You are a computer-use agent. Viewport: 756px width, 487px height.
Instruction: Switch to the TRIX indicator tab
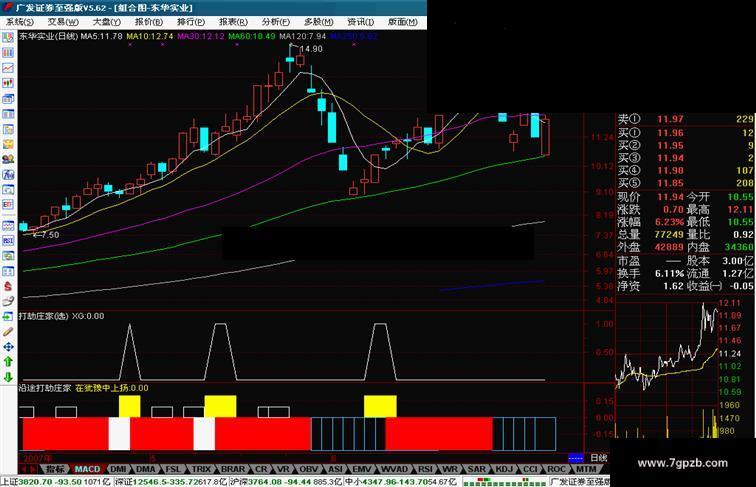(201, 469)
